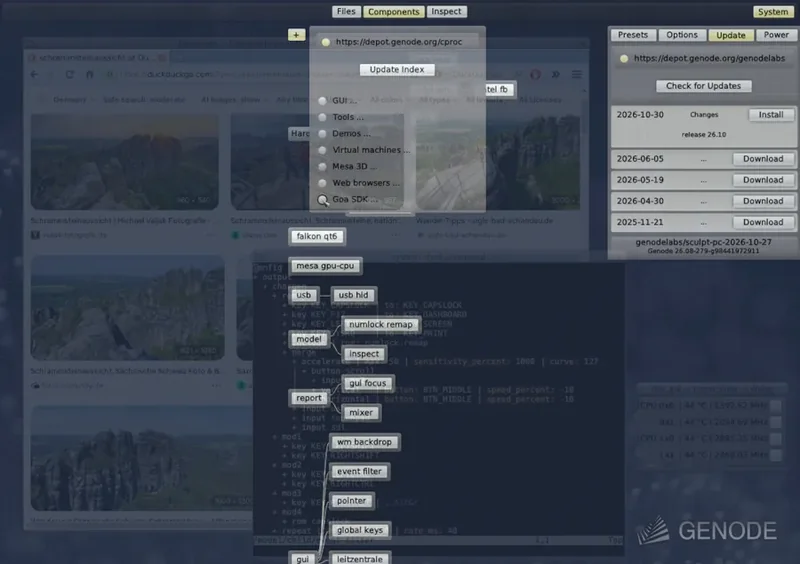Select the wm backdrop component node
The image size is (800, 564).
pos(364,442)
